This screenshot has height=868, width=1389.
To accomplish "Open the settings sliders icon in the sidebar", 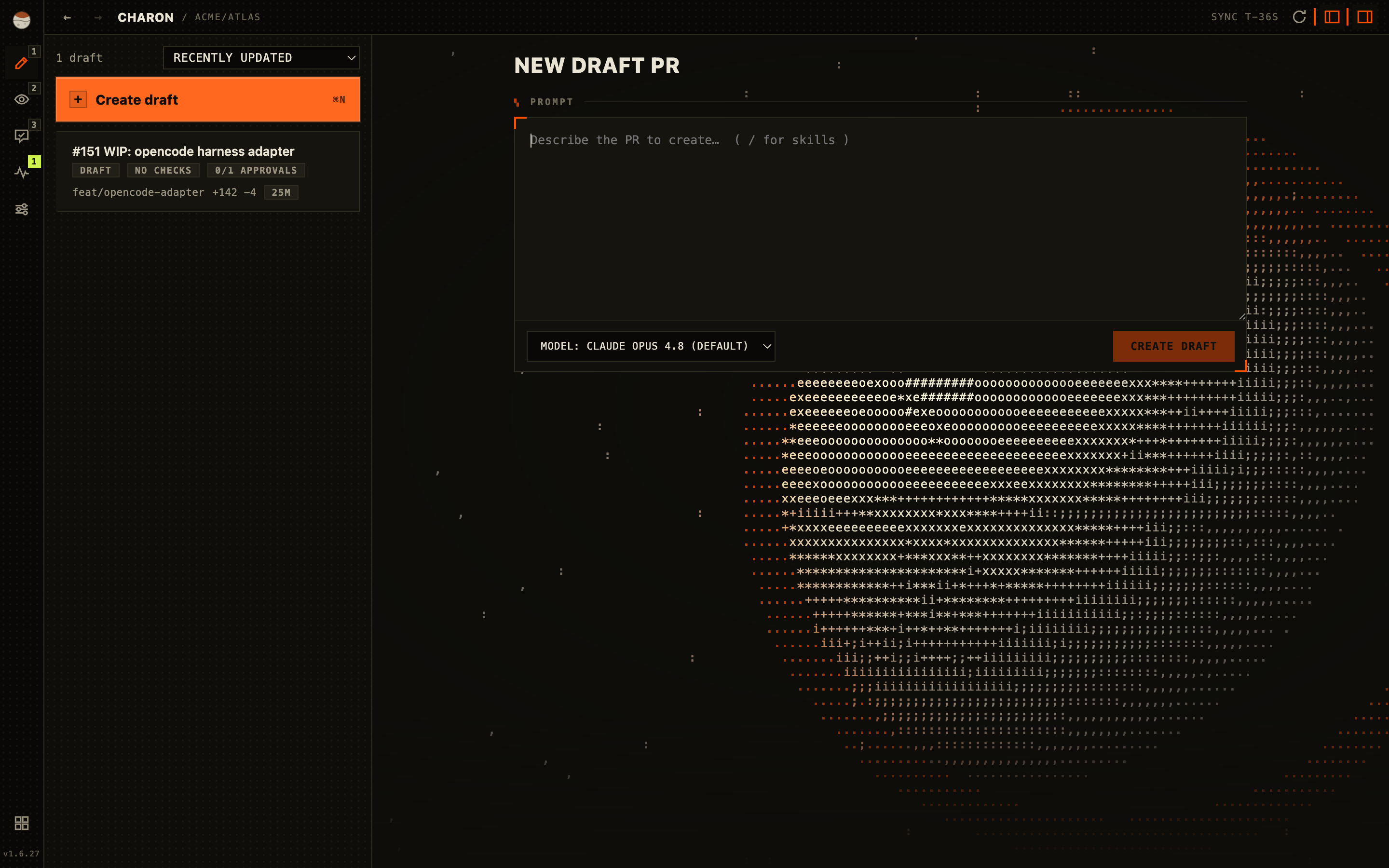I will [21, 210].
